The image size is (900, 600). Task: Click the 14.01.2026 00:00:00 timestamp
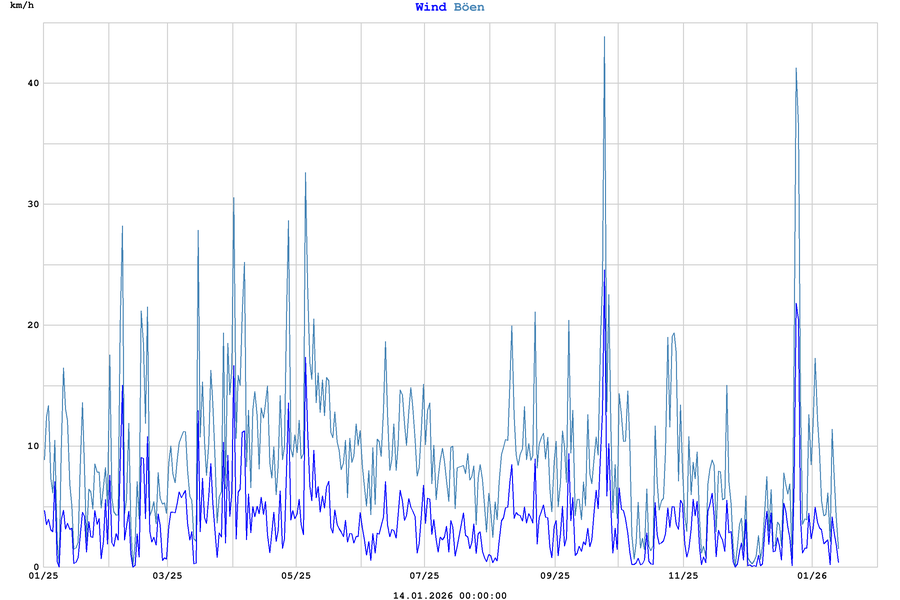tap(449, 596)
